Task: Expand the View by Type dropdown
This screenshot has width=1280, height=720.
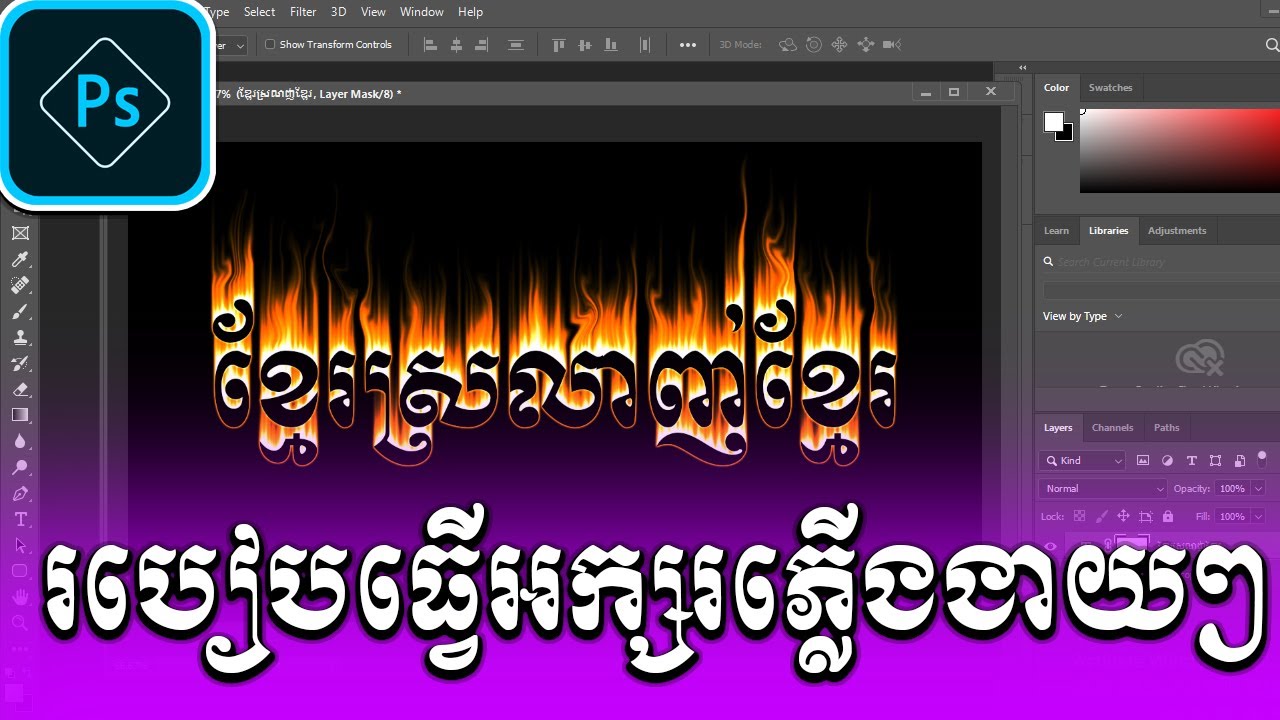Action: (1083, 316)
